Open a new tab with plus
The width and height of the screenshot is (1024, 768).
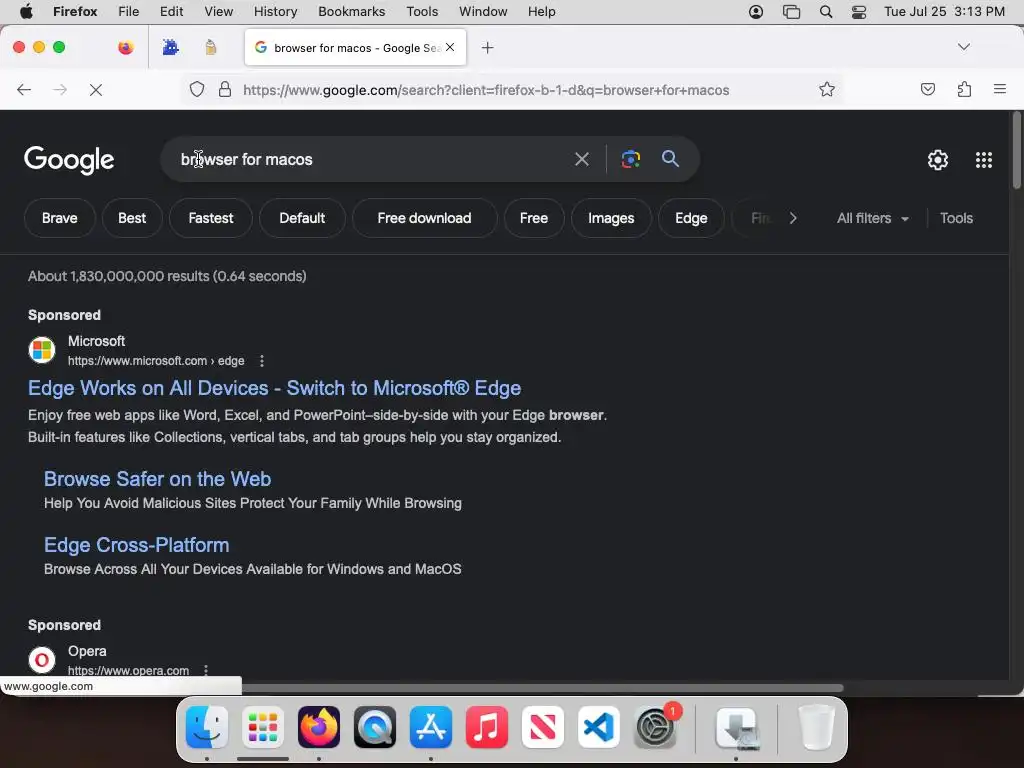(487, 48)
